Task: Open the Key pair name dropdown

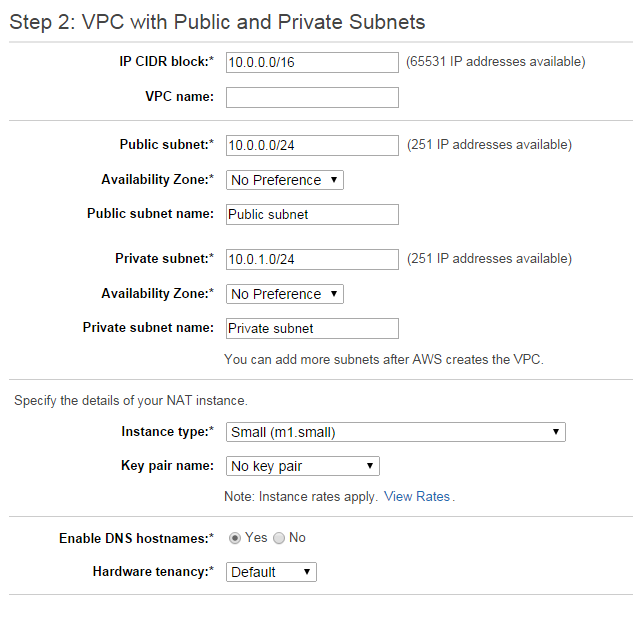Action: click(x=302, y=466)
